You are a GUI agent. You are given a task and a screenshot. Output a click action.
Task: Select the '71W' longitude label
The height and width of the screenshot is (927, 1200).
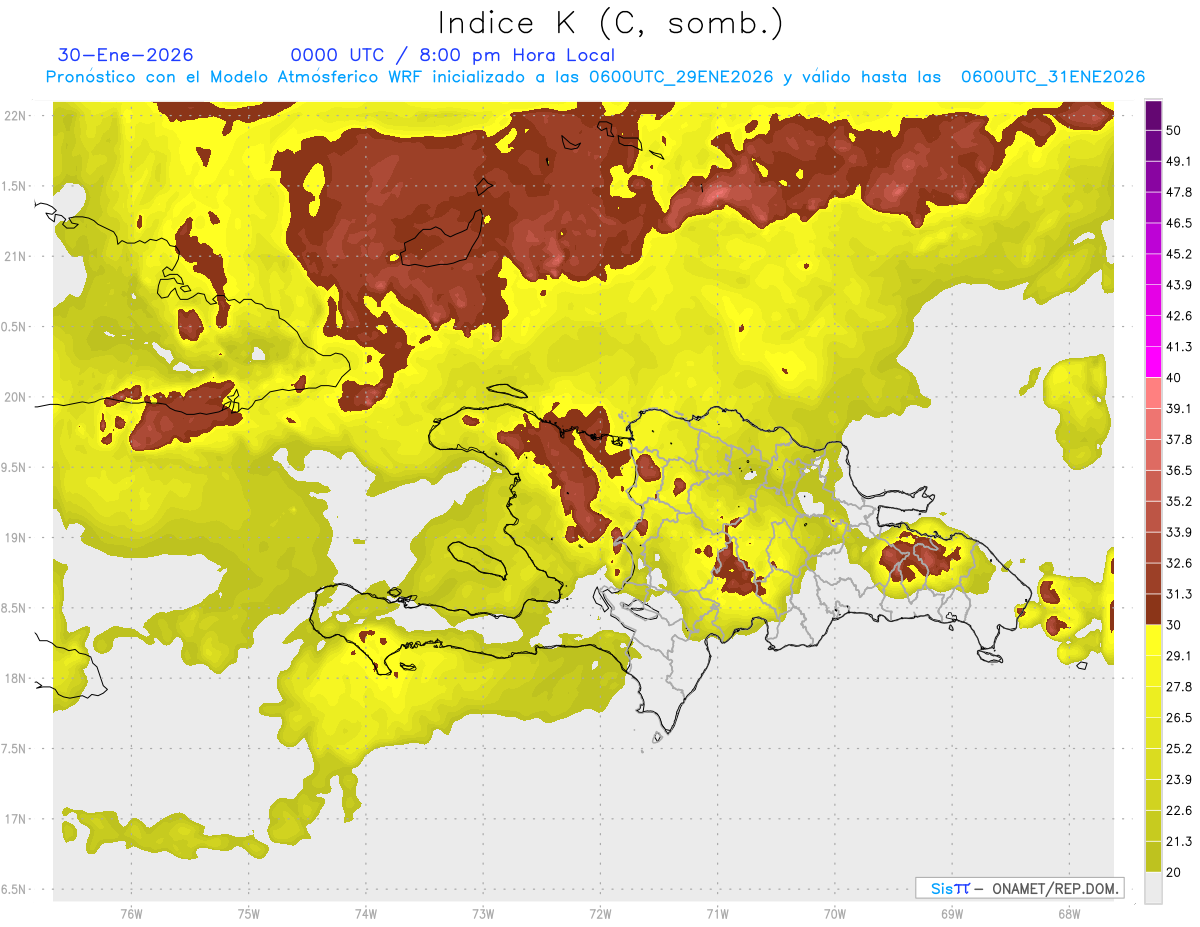[x=717, y=914]
